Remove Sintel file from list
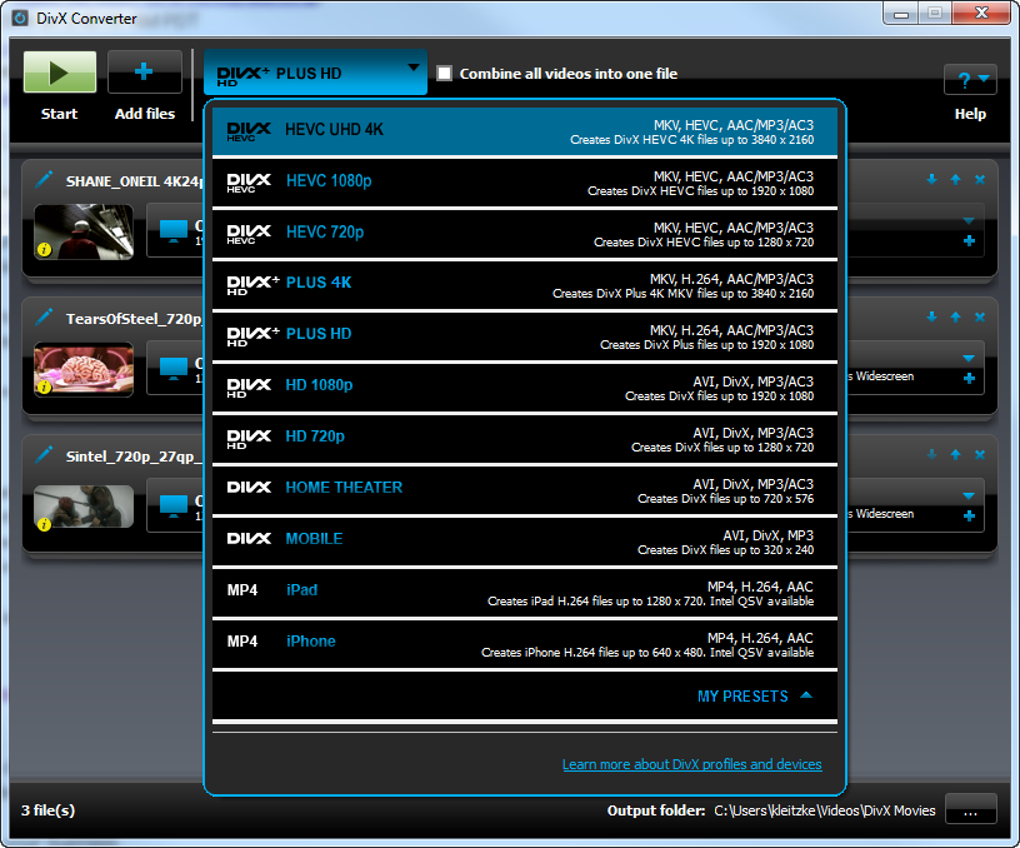The width and height of the screenshot is (1020, 848). point(980,455)
